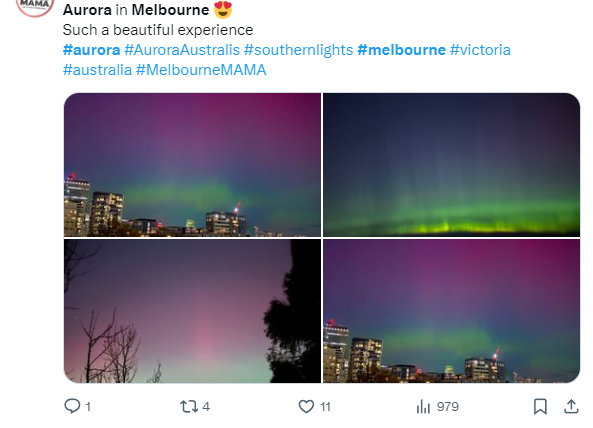
Task: Click the share upload icon
Action: [571, 406]
